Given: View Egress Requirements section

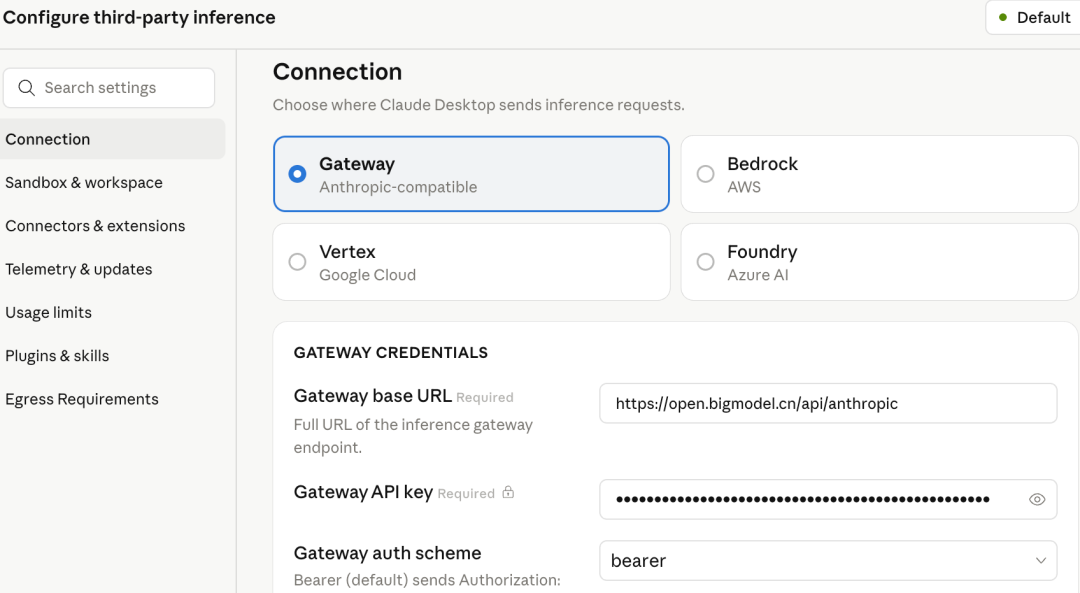Looking at the screenshot, I should pyautogui.click(x=82, y=399).
